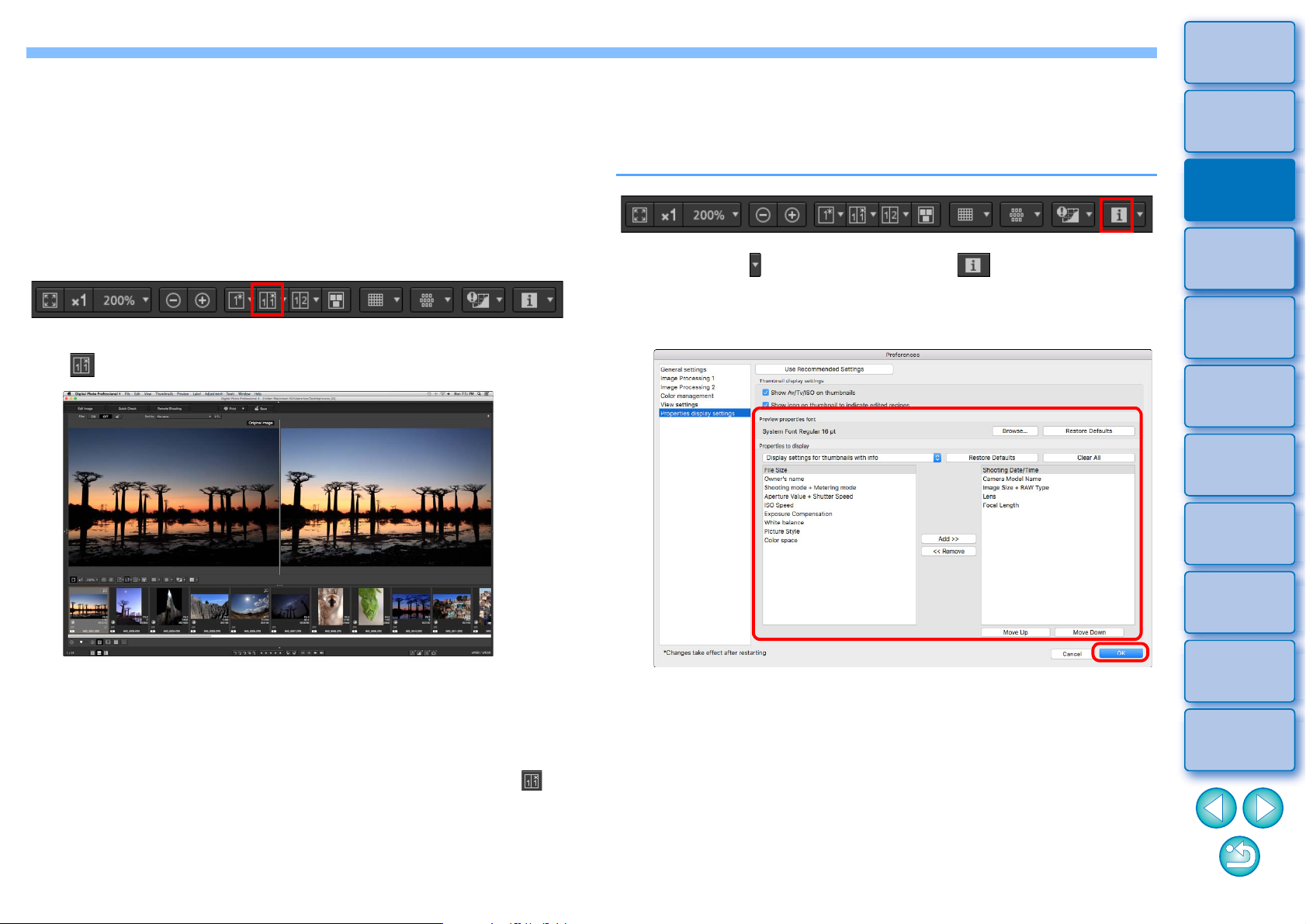The height and width of the screenshot is (924, 1306).
Task: Select 'Owner's name' in properties list
Action: pyautogui.click(x=784, y=479)
